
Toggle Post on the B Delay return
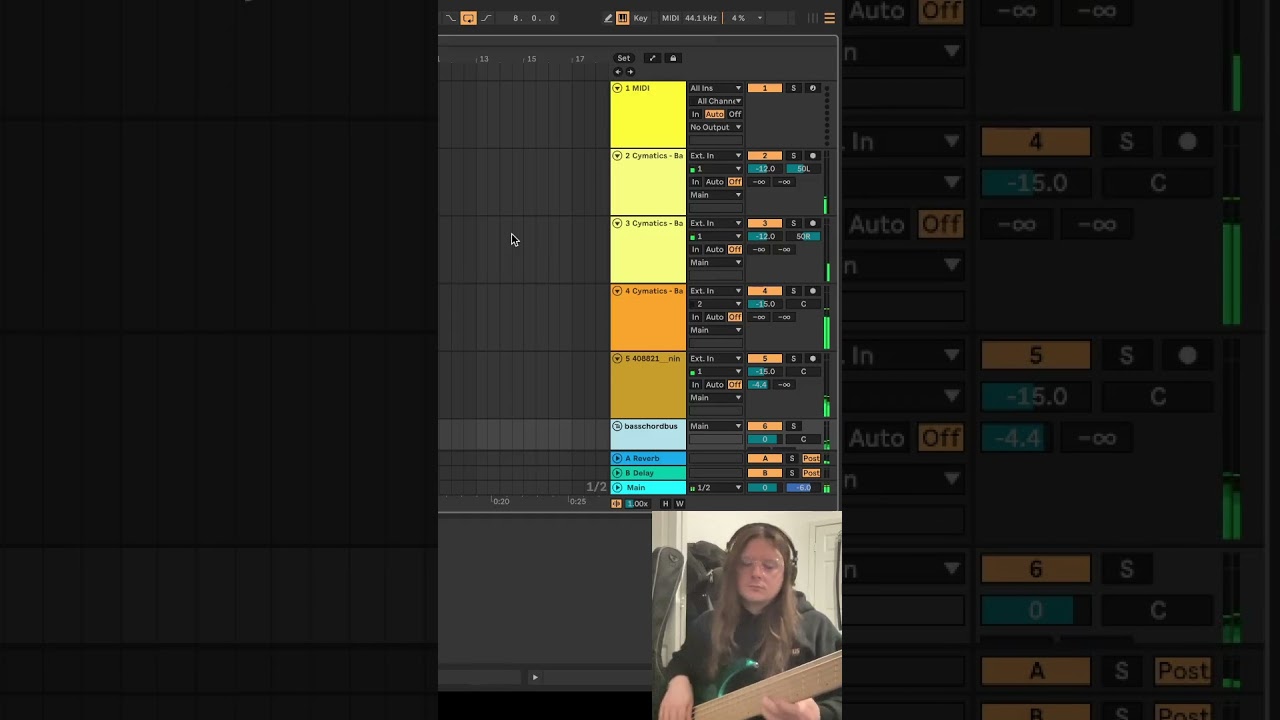[x=811, y=473]
